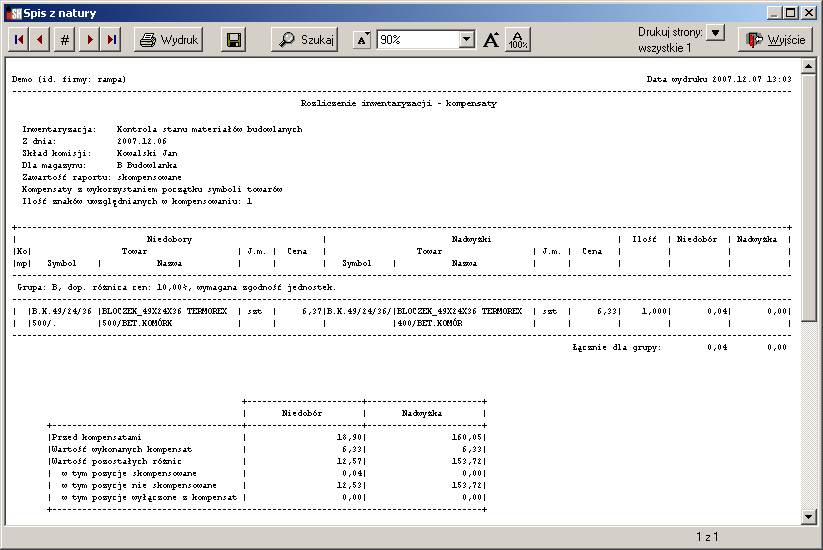
Task: Select the 90% zoom field
Action: pos(418,39)
